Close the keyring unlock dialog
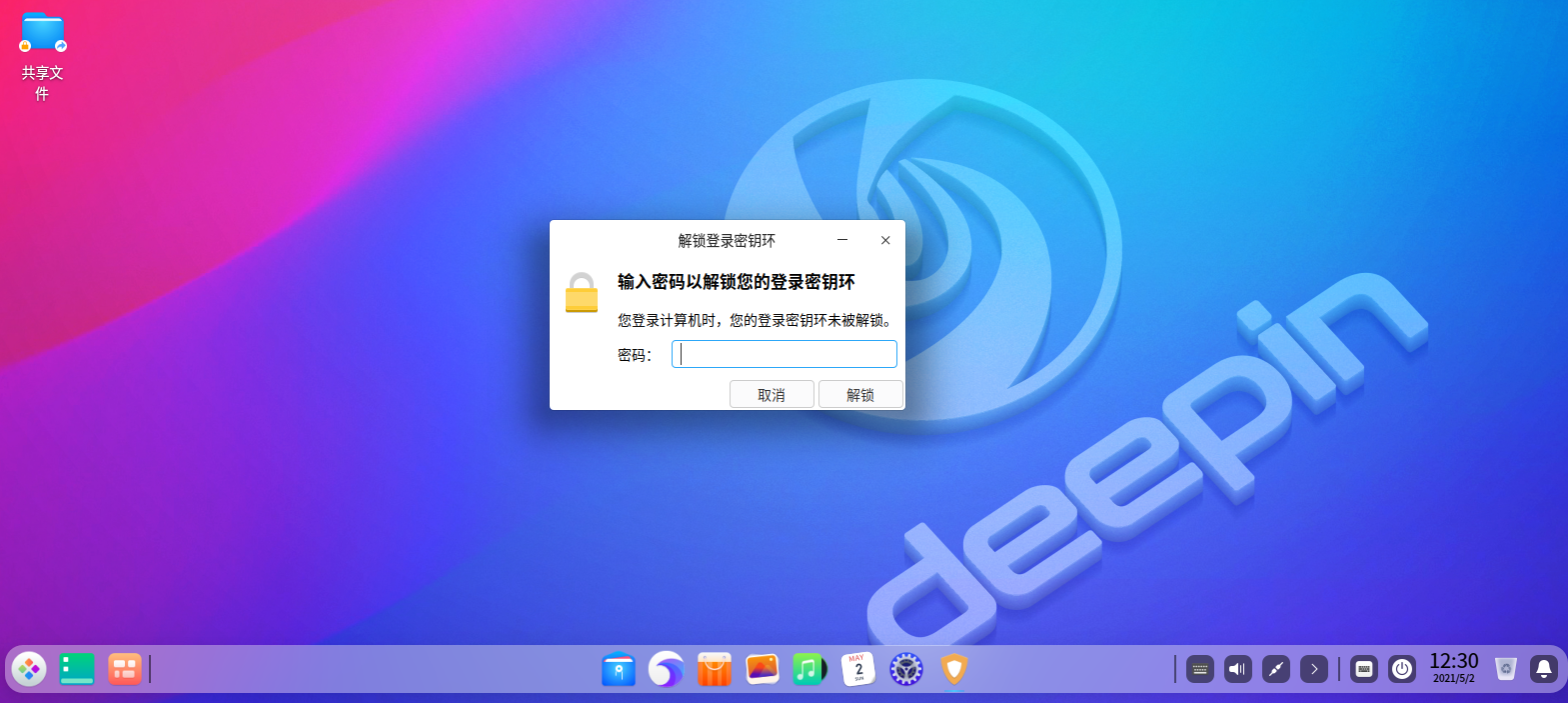This screenshot has width=1568, height=703. click(885, 240)
